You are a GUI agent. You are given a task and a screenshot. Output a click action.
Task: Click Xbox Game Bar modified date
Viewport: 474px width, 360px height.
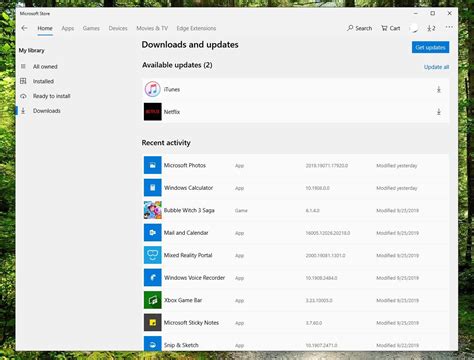[397, 300]
